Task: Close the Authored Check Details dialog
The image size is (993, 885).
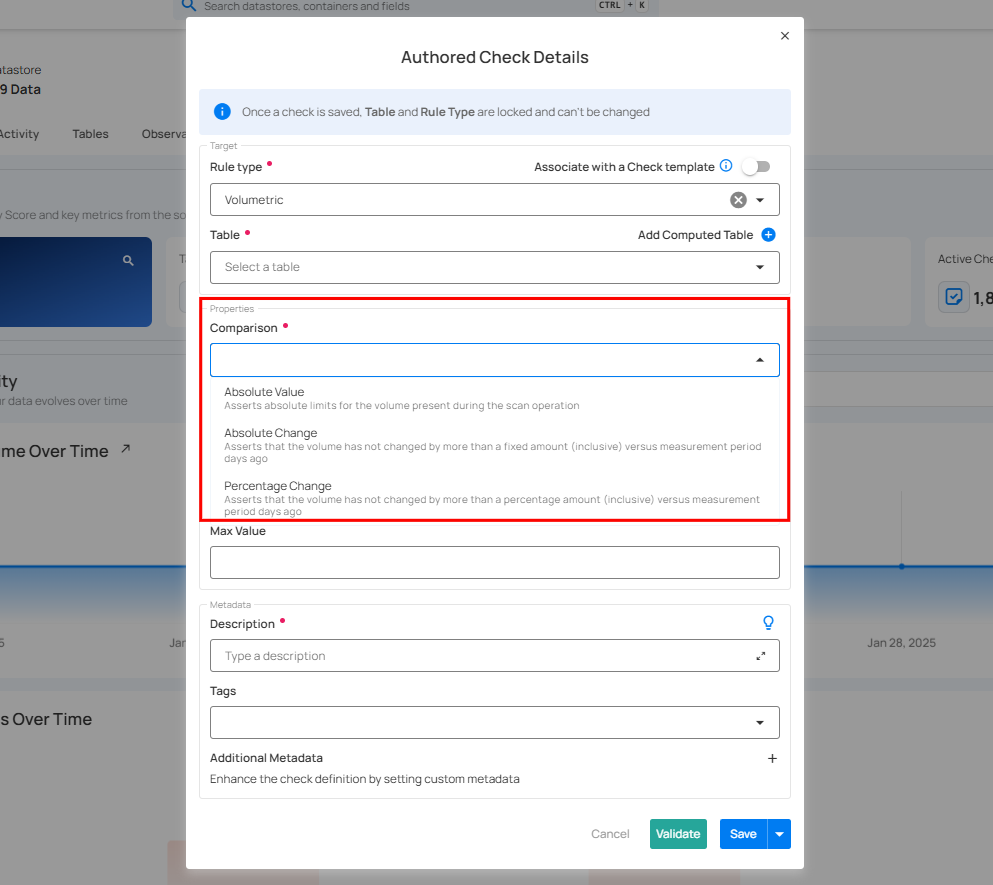Action: (784, 36)
